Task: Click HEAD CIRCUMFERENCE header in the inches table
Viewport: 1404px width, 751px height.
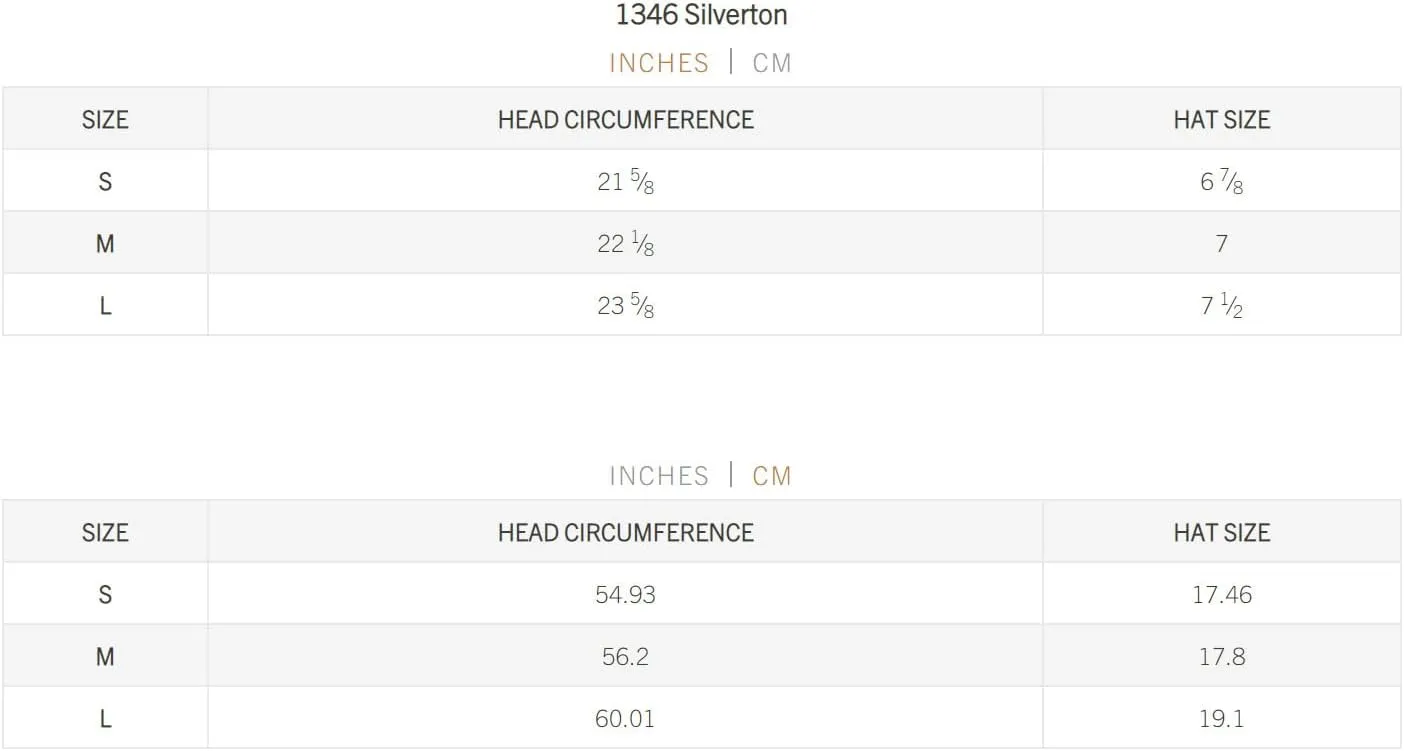Action: tap(625, 119)
